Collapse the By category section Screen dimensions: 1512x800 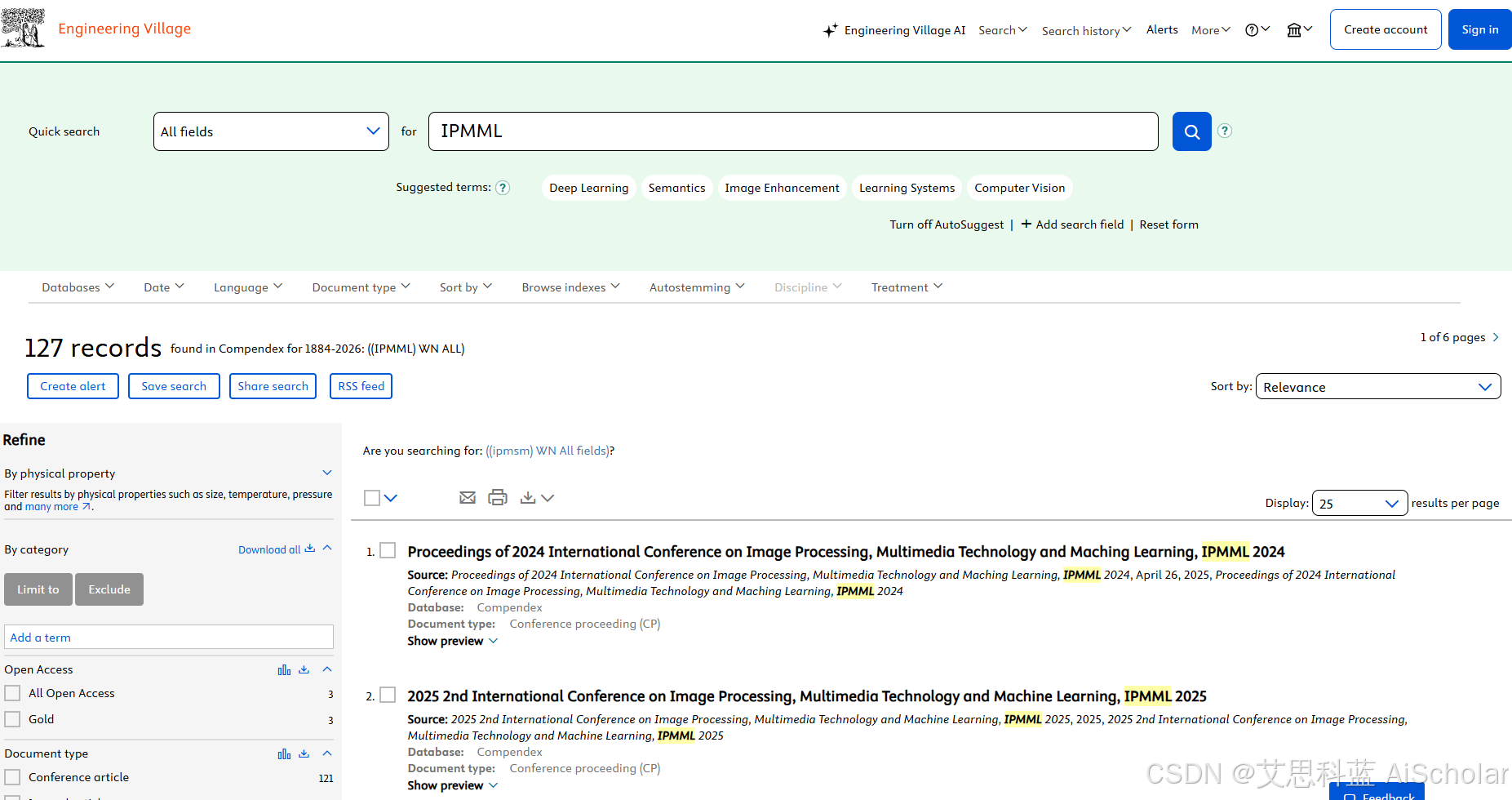click(x=327, y=548)
